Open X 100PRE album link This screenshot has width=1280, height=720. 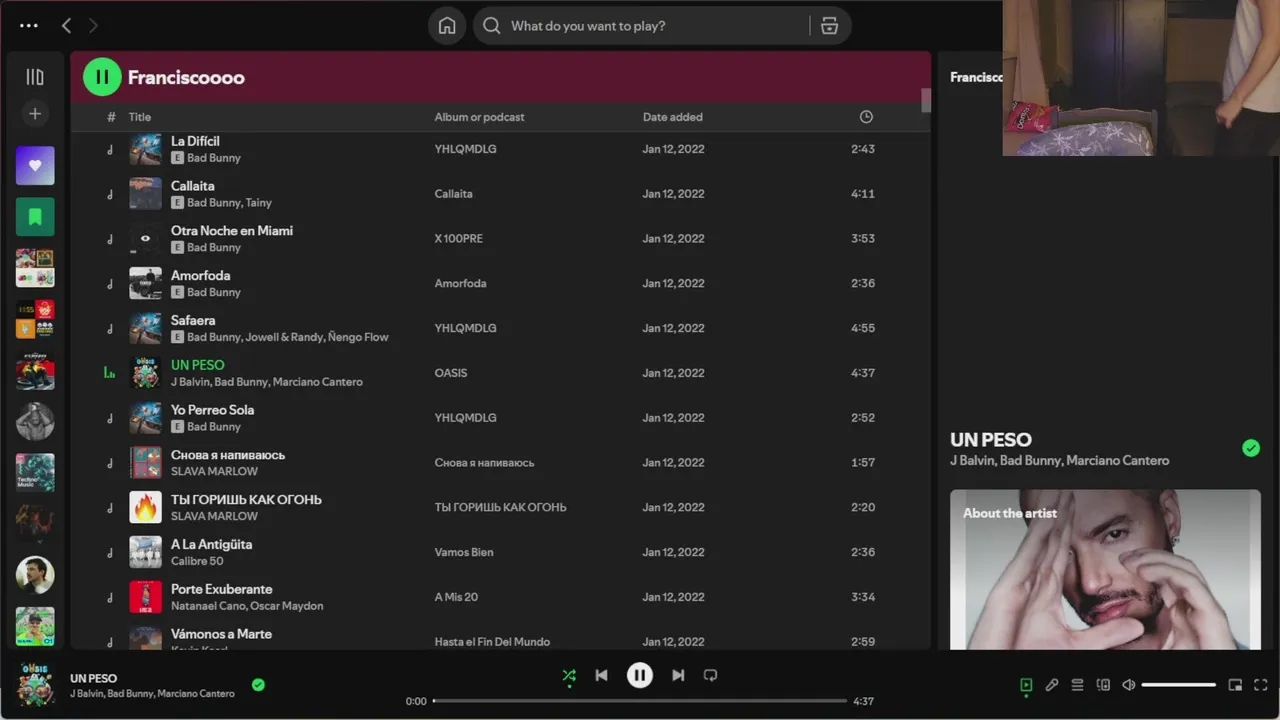(x=458, y=239)
